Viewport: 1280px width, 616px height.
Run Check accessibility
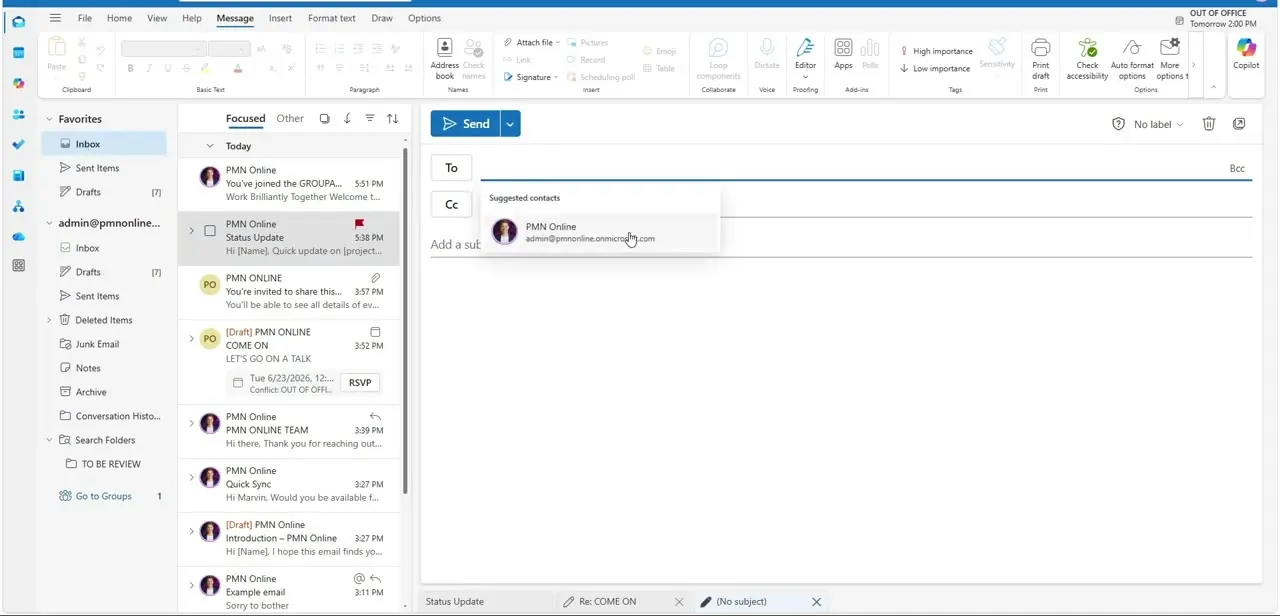click(x=1087, y=59)
